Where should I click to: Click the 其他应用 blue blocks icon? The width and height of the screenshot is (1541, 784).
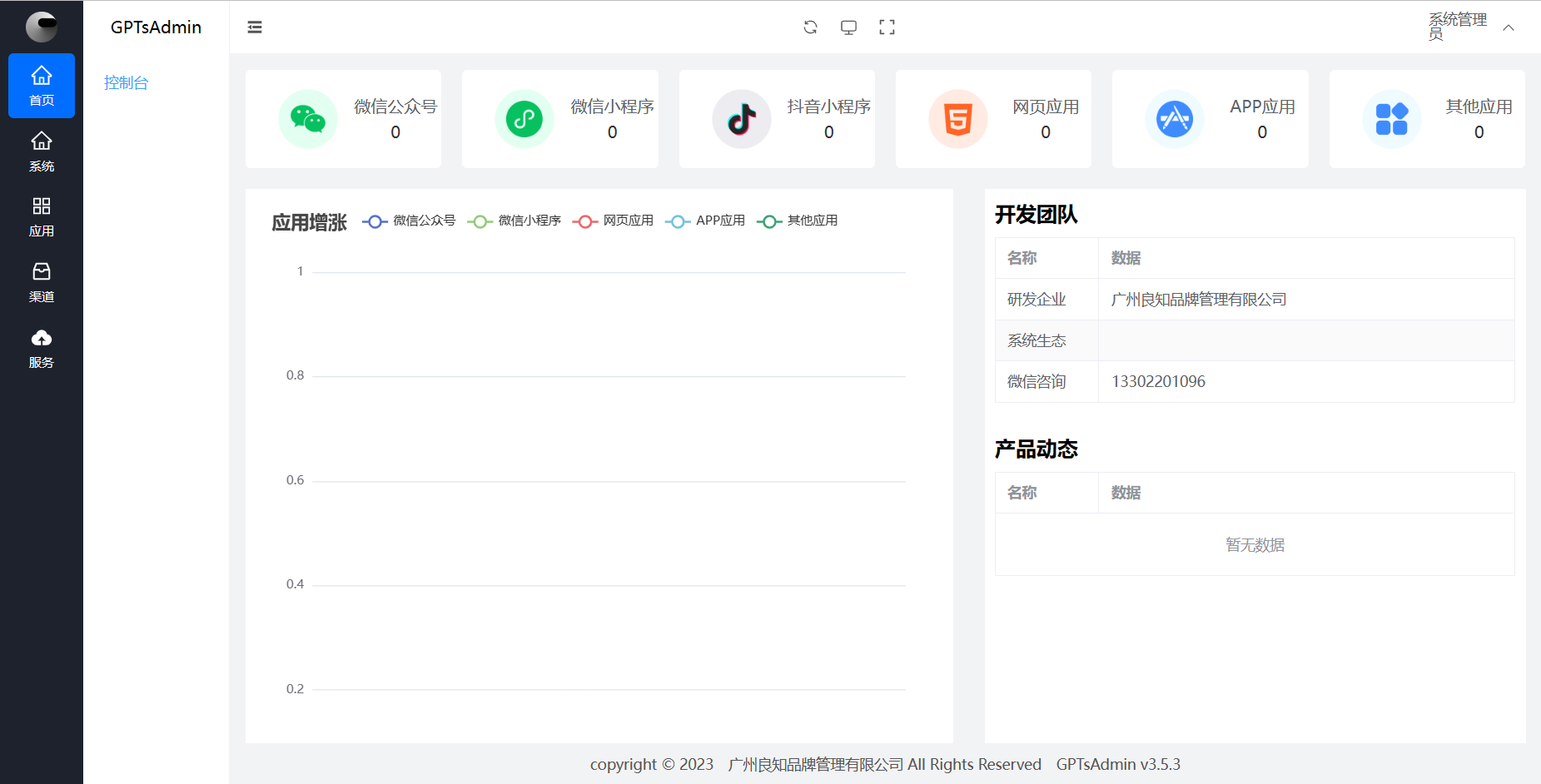click(1392, 119)
